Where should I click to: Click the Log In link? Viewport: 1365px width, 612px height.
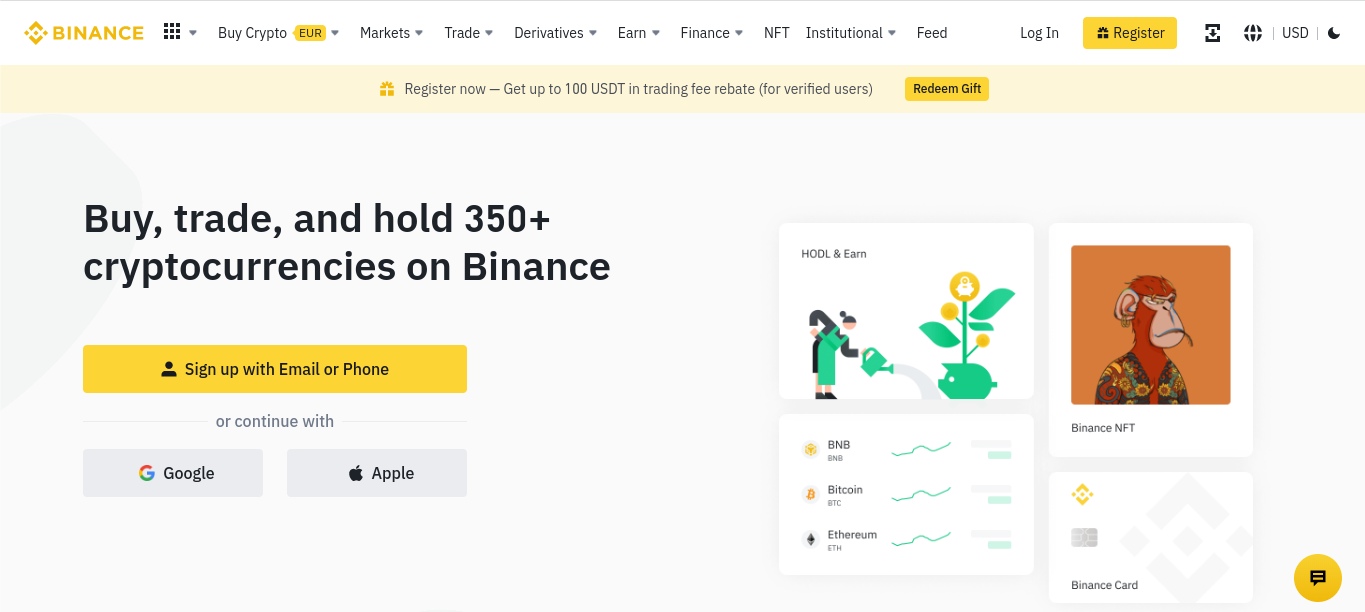click(x=1039, y=33)
